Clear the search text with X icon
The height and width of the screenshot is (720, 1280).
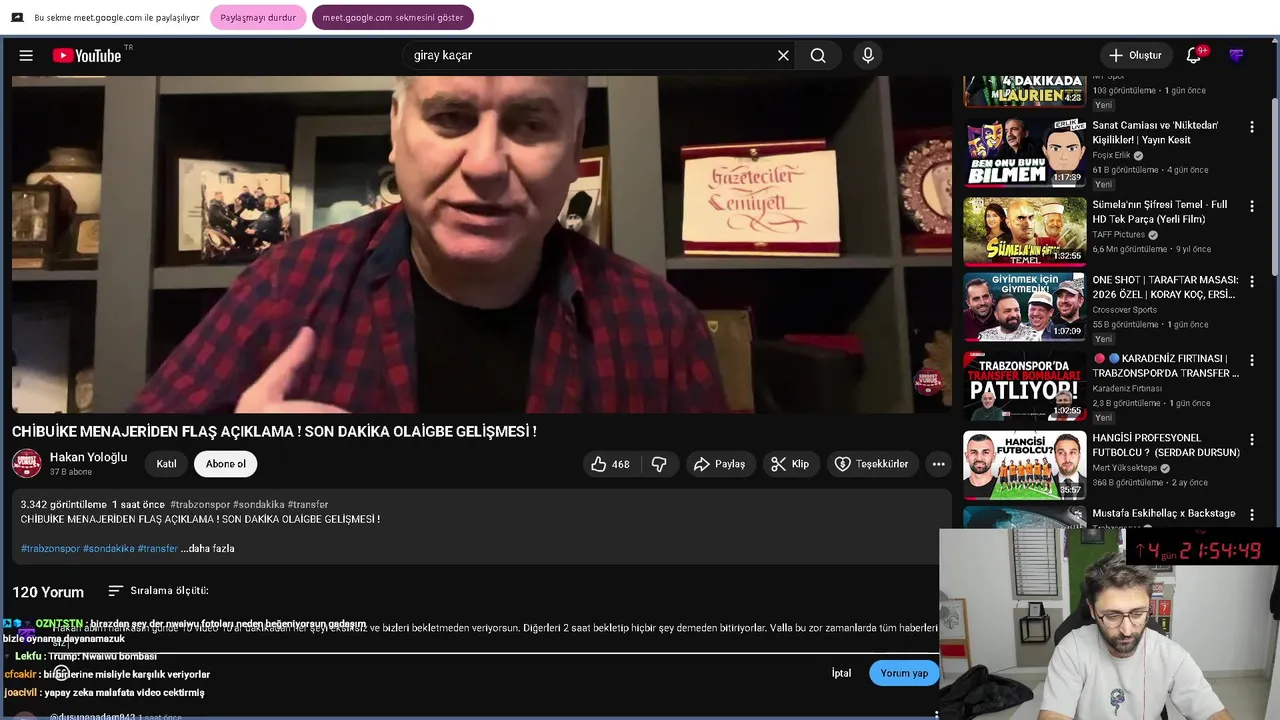click(x=783, y=56)
